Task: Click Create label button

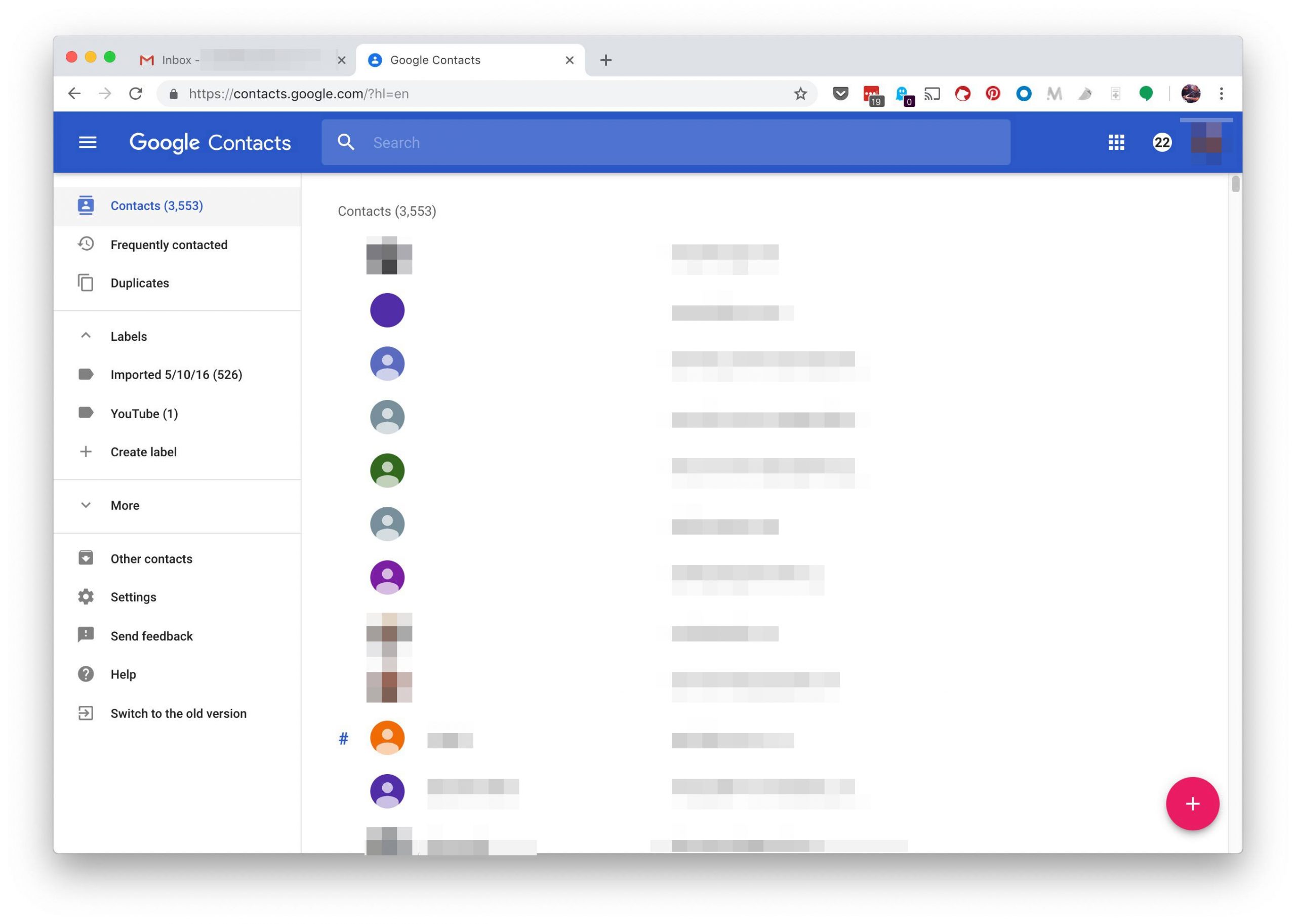Action: [143, 452]
